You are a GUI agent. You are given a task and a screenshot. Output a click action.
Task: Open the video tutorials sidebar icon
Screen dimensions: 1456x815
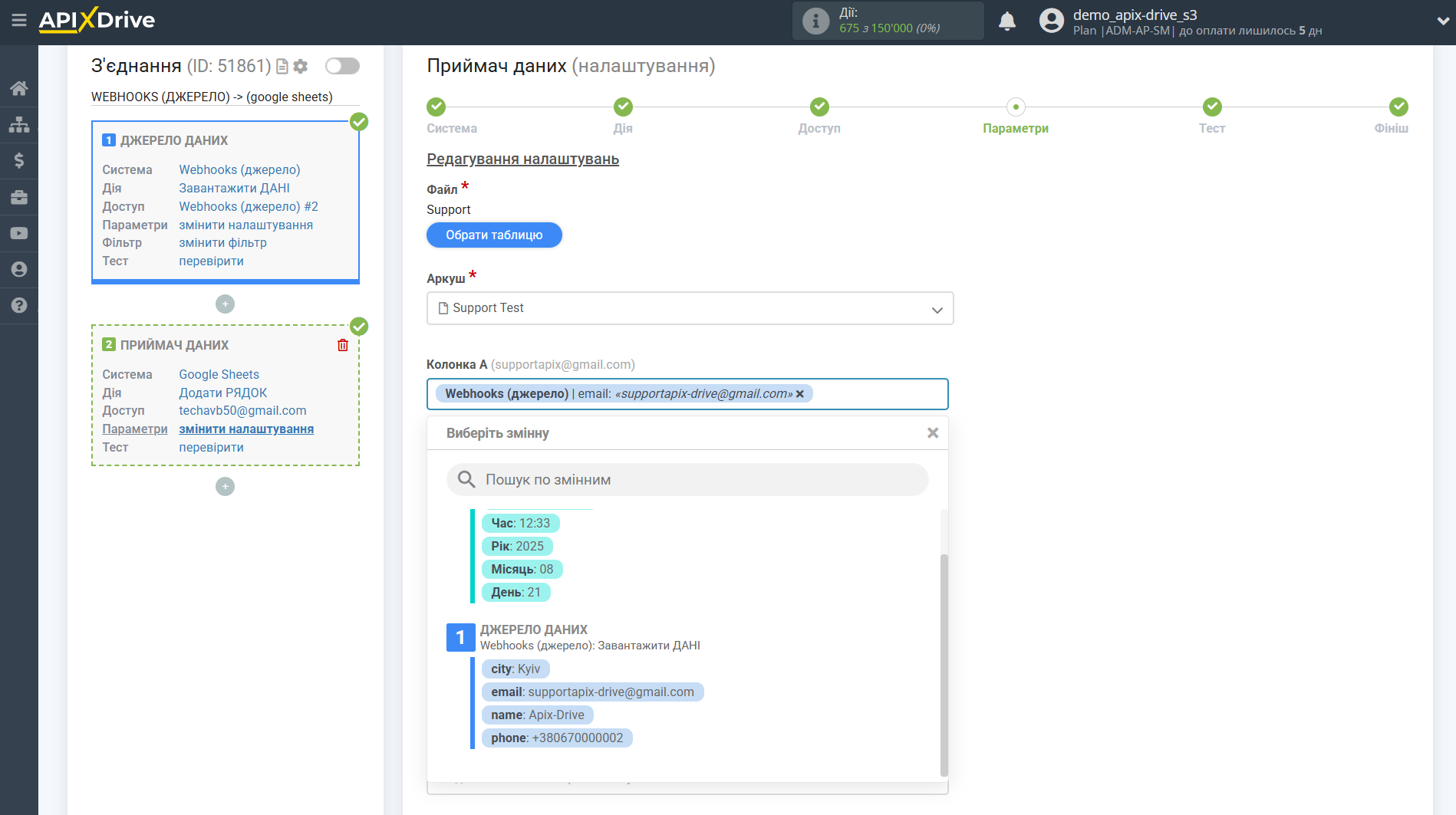click(x=19, y=233)
